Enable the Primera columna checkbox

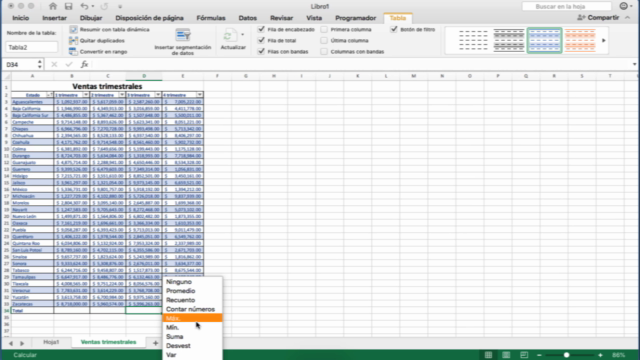tap(324, 29)
